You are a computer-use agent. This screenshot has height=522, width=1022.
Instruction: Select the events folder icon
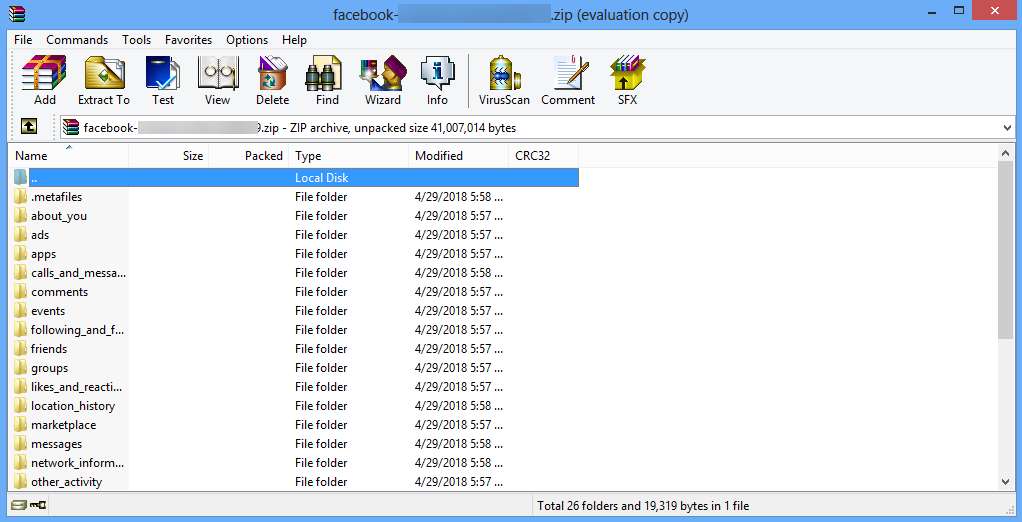(x=21, y=310)
